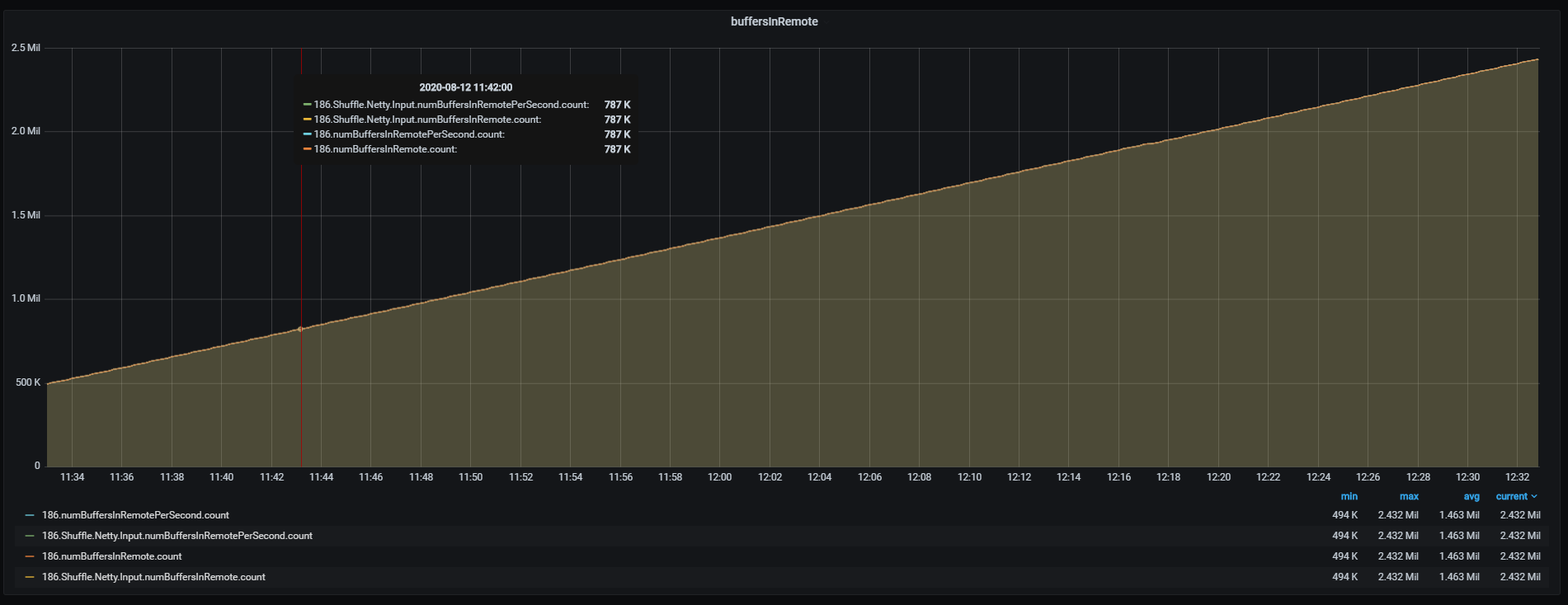Toggle 186.numBuffersInRemote.count series in legend
The image size is (1568, 605).
[111, 556]
